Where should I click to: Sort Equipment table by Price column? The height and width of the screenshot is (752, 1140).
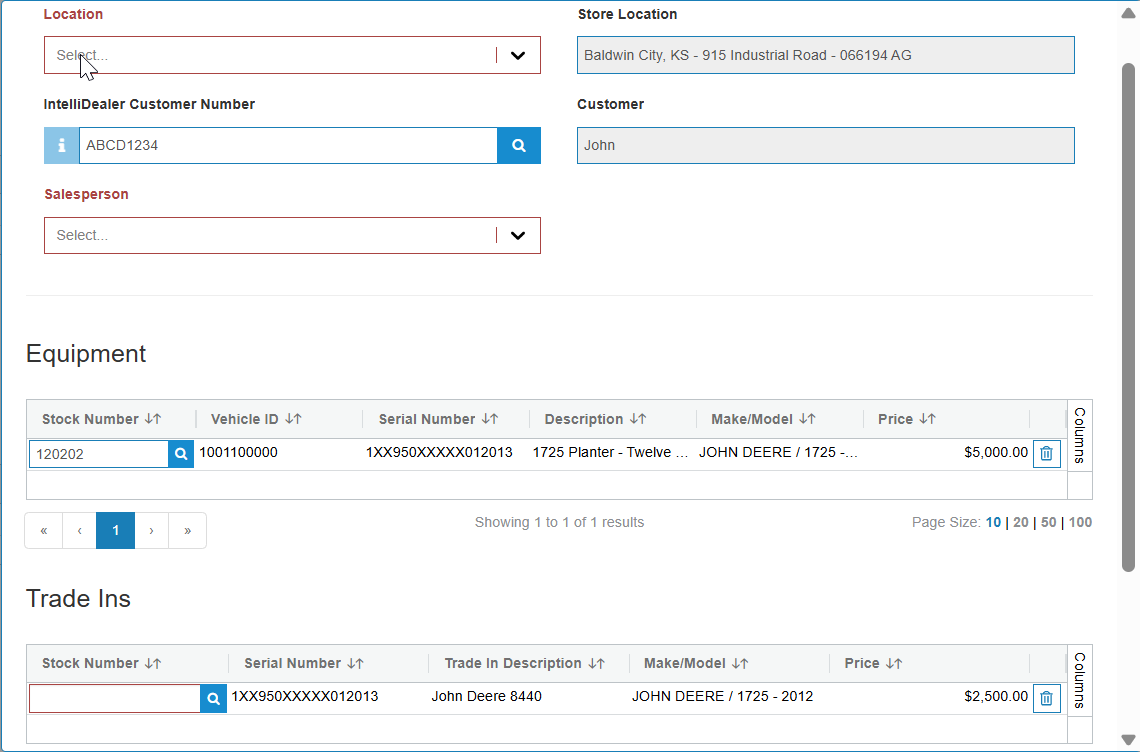(x=927, y=419)
